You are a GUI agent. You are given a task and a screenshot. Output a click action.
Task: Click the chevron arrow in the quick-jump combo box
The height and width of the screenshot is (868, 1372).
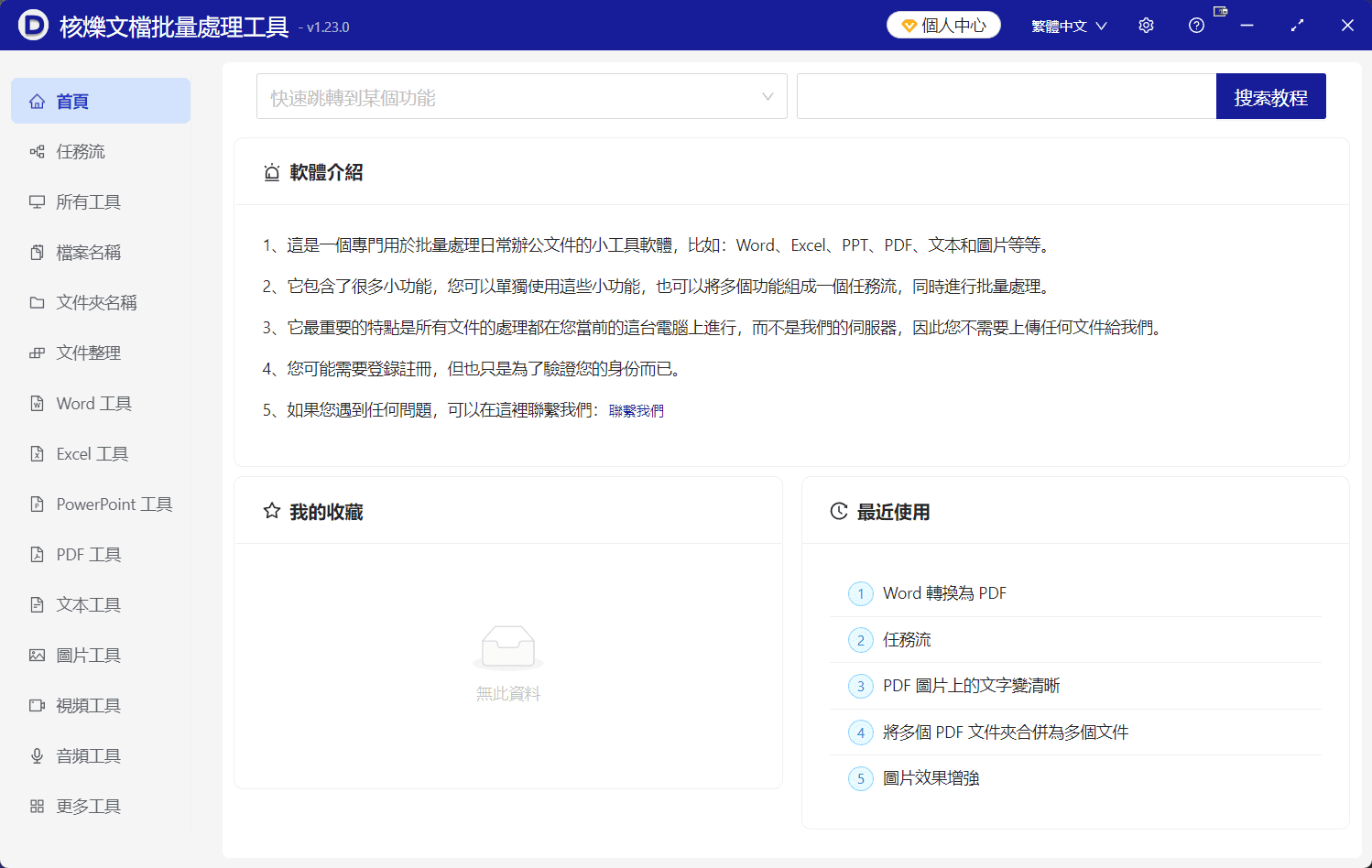click(768, 97)
